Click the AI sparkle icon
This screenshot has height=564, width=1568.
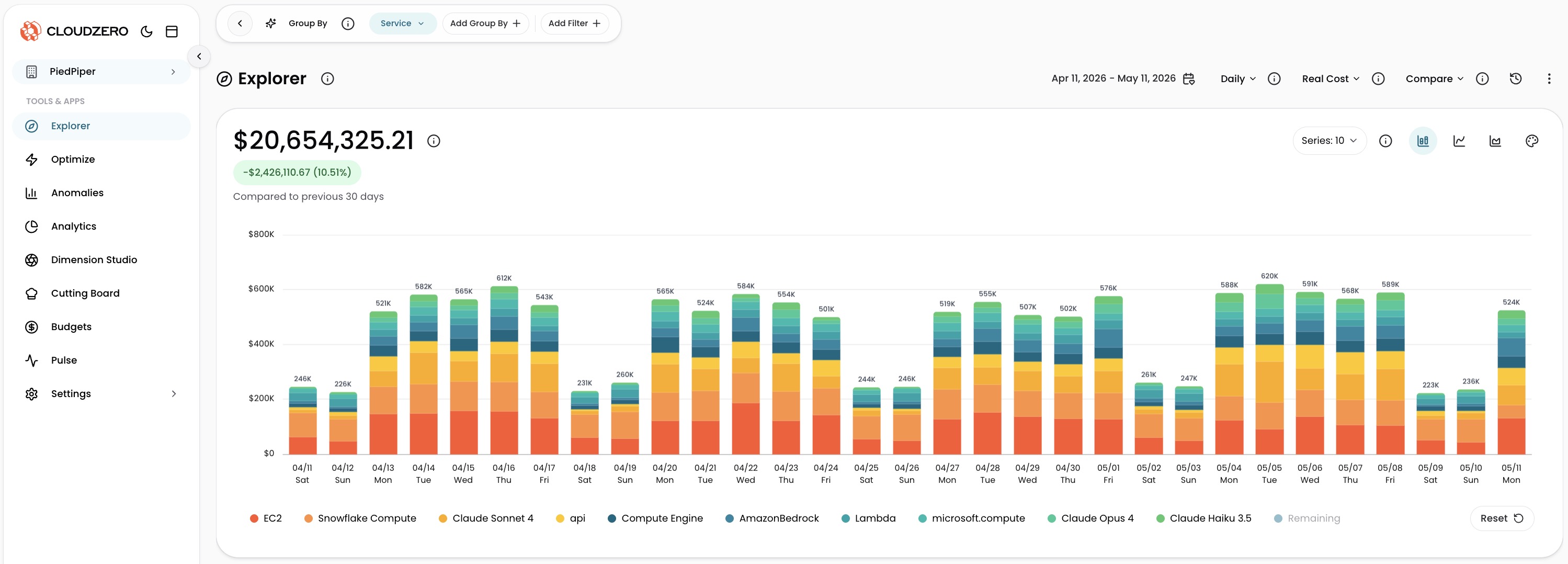click(271, 23)
